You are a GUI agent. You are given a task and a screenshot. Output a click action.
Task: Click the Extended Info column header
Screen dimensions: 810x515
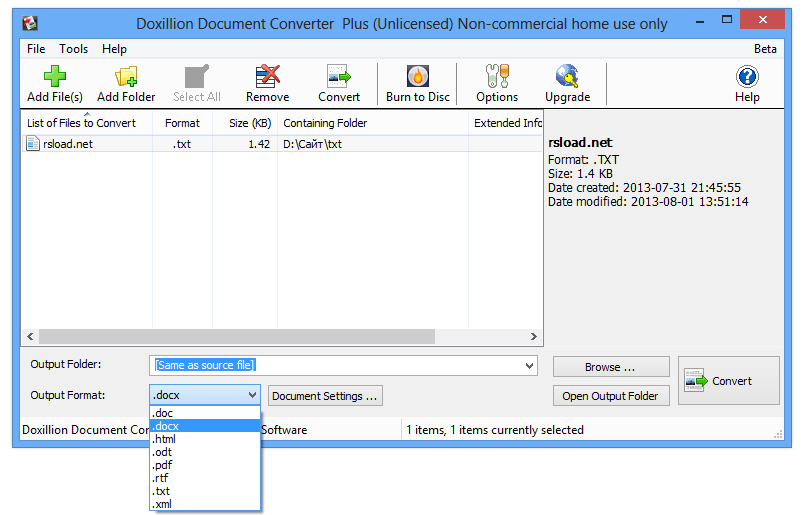(506, 123)
